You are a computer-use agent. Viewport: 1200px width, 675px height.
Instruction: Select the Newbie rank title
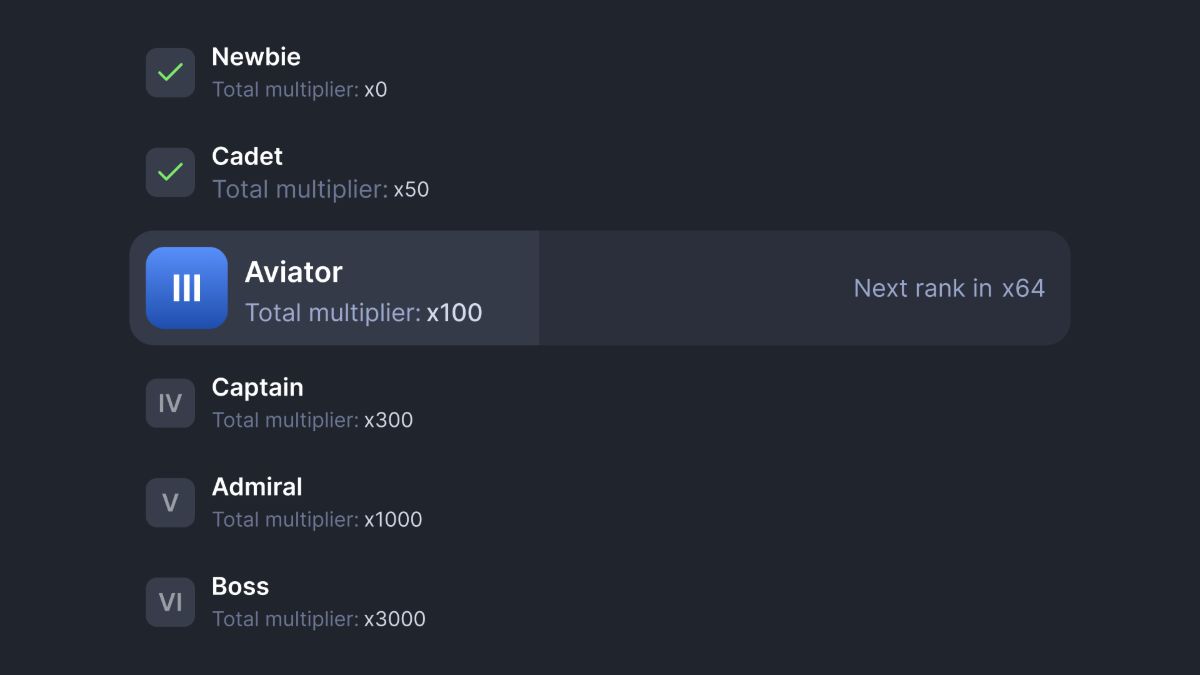click(256, 57)
